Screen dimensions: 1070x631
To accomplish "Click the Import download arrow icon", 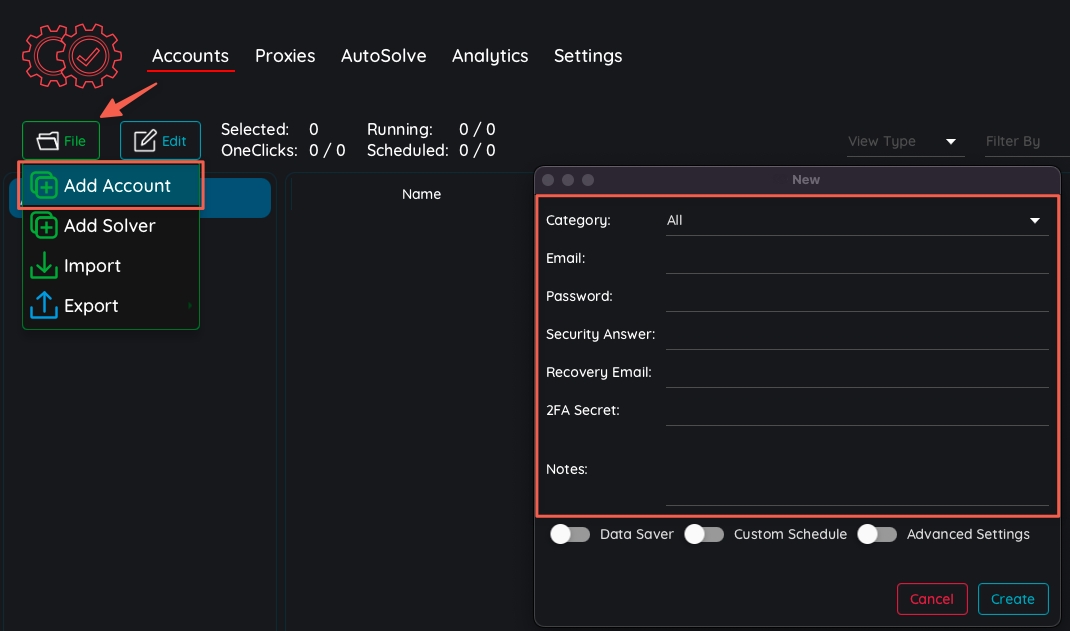I will click(x=44, y=266).
